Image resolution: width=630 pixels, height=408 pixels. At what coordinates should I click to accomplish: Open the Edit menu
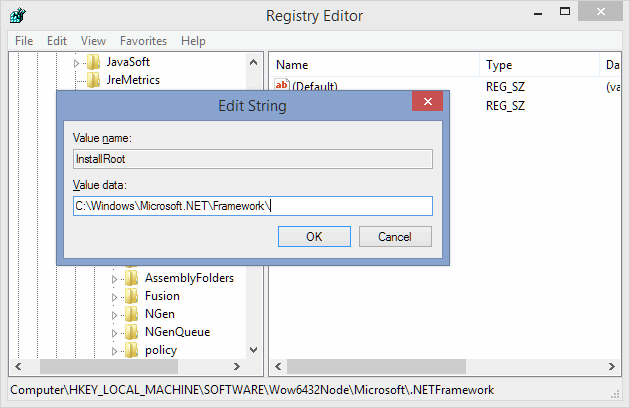pos(57,41)
